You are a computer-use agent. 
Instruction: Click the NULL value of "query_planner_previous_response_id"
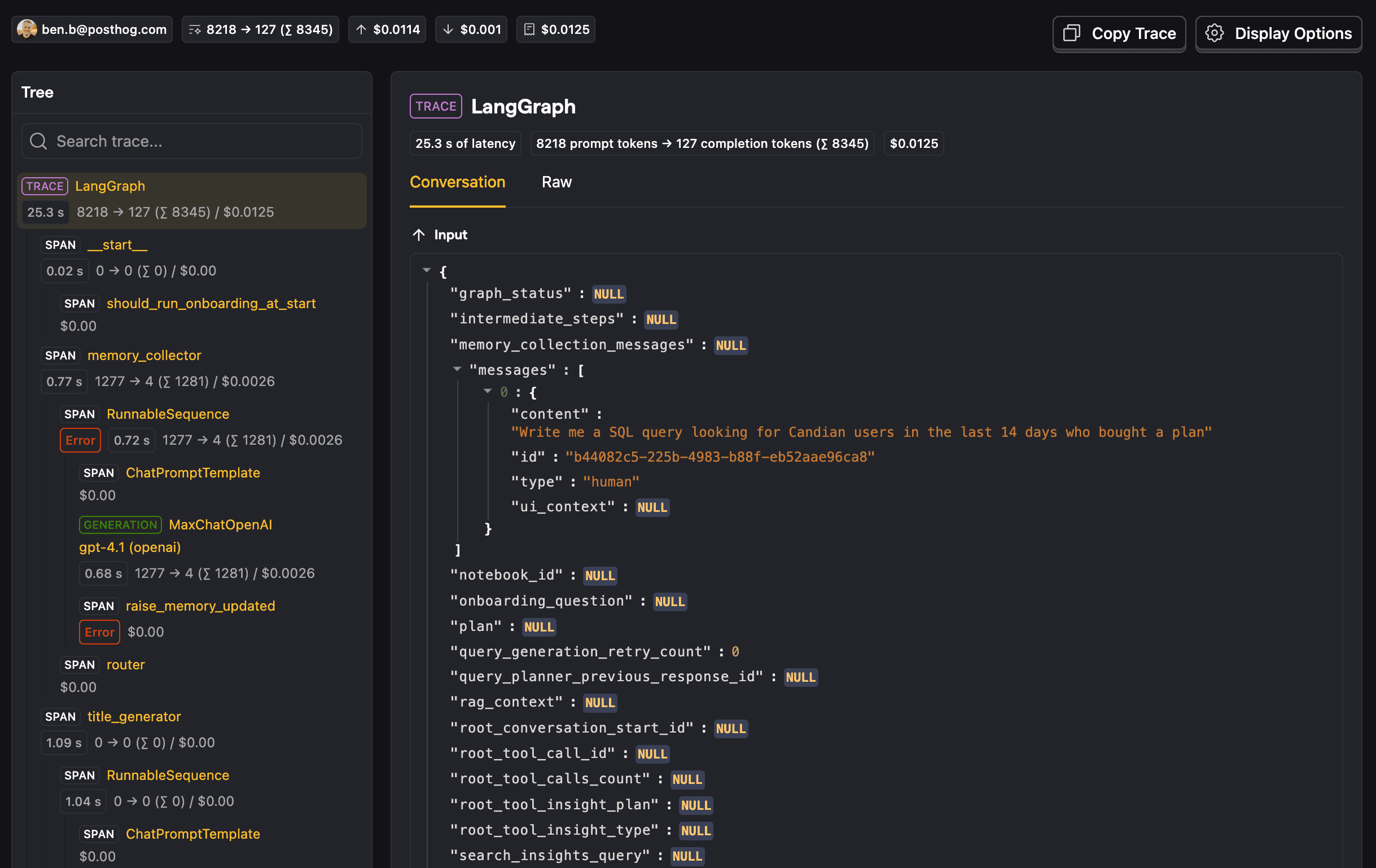[x=800, y=677]
